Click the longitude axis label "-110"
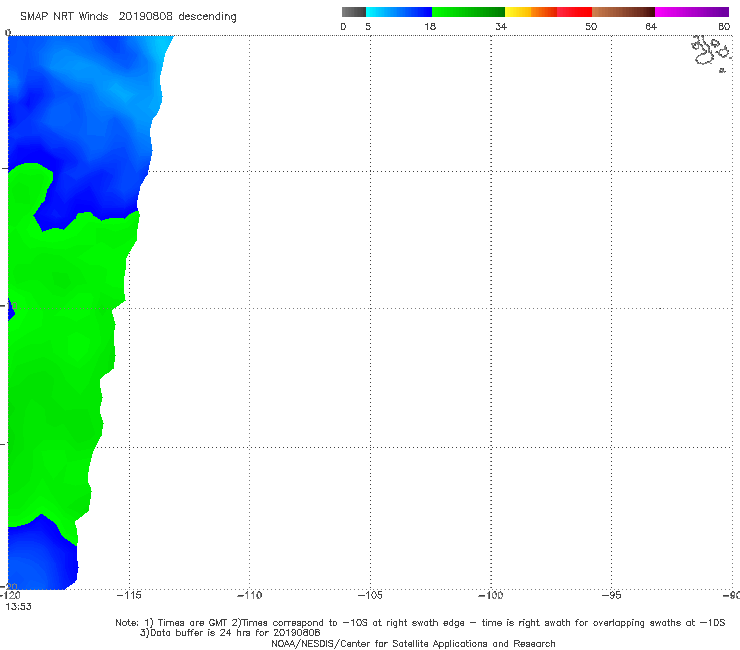Viewport: 740px width, 650px height. pos(249,595)
